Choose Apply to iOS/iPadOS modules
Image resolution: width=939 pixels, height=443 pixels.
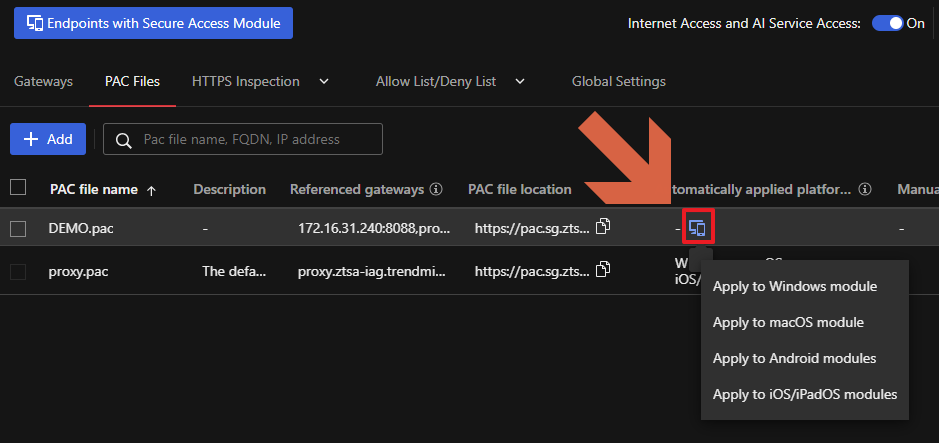(804, 394)
